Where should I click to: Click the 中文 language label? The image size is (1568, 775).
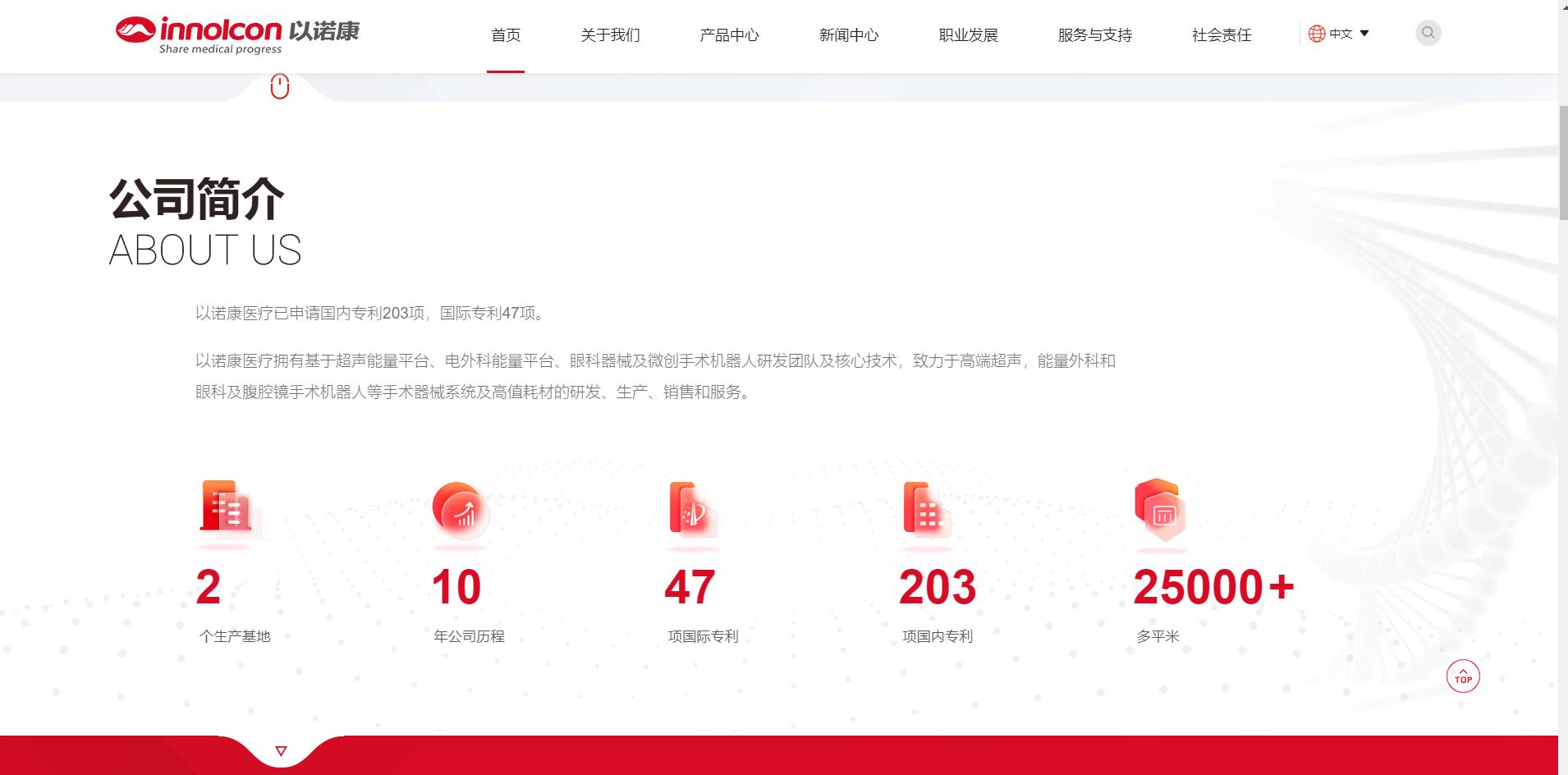pos(1341,34)
